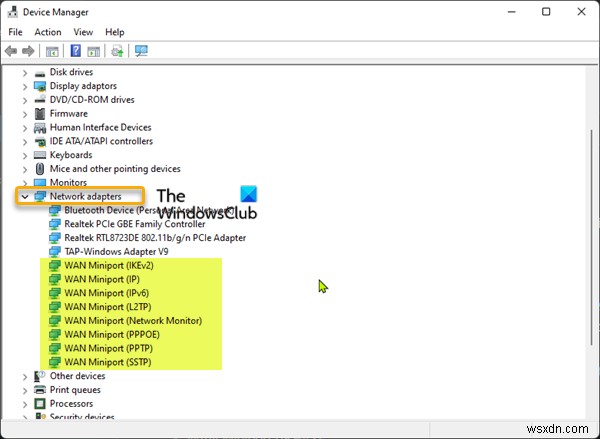Viewport: 600px width, 439px height.
Task: Click the Scan for hardware changes icon
Action: 141,50
